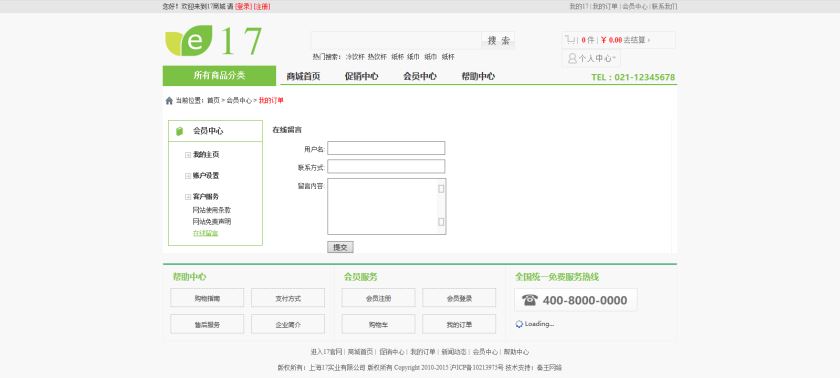Select 在线留言 in the sidebar

(x=205, y=233)
